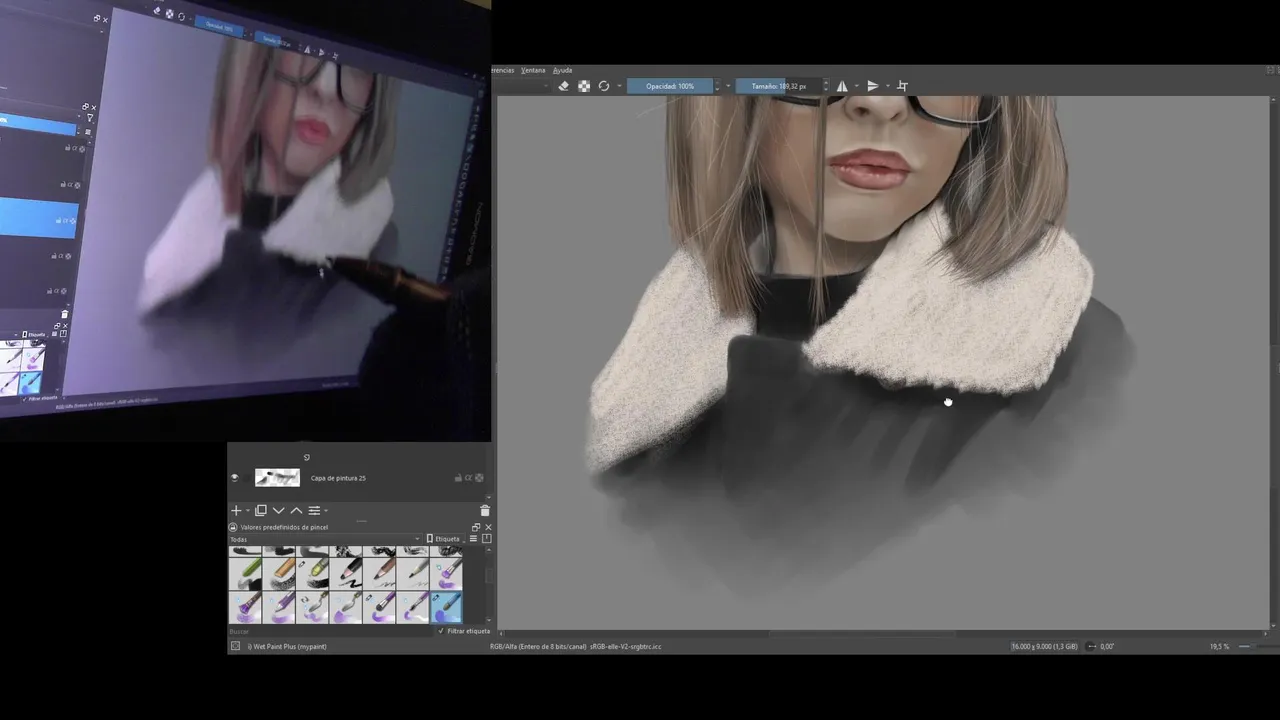The height and width of the screenshot is (720, 1280).
Task: Toggle lock on Capa de pintura 25
Action: click(458, 478)
